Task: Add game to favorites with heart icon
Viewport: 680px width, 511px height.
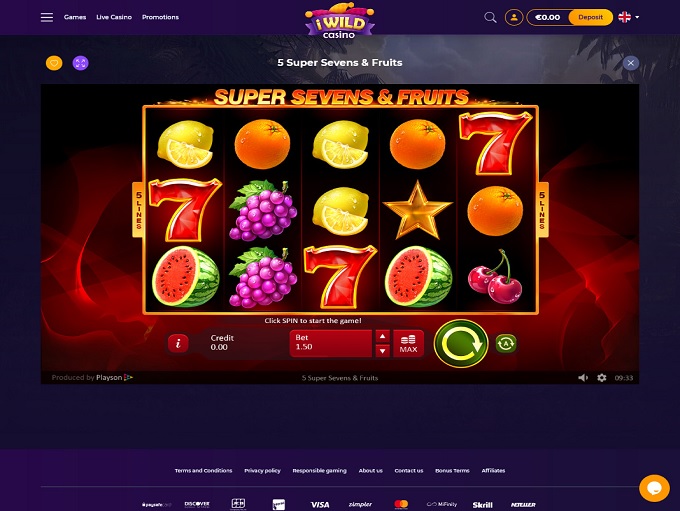Action: coord(54,63)
